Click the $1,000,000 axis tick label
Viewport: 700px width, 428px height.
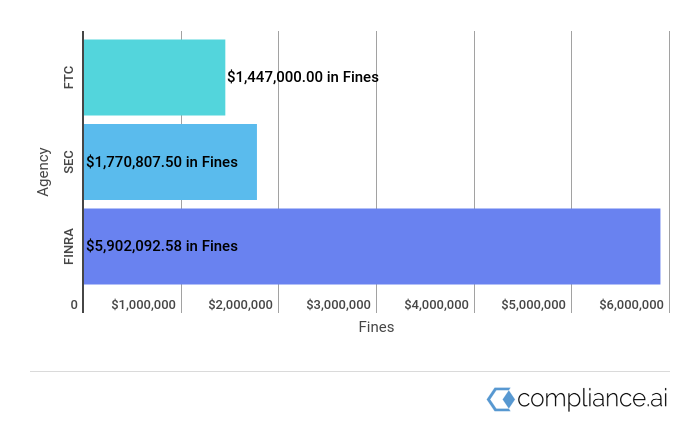(x=144, y=305)
